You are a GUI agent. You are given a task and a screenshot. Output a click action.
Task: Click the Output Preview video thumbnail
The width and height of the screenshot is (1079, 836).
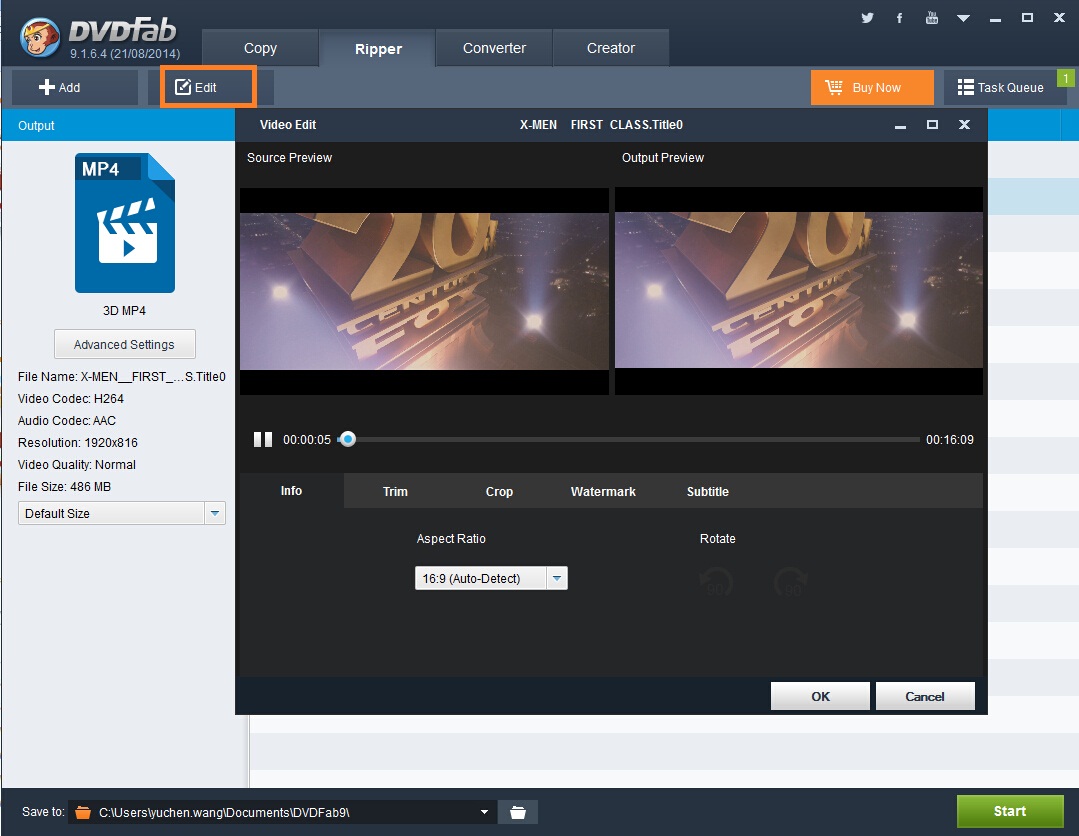[x=798, y=291]
